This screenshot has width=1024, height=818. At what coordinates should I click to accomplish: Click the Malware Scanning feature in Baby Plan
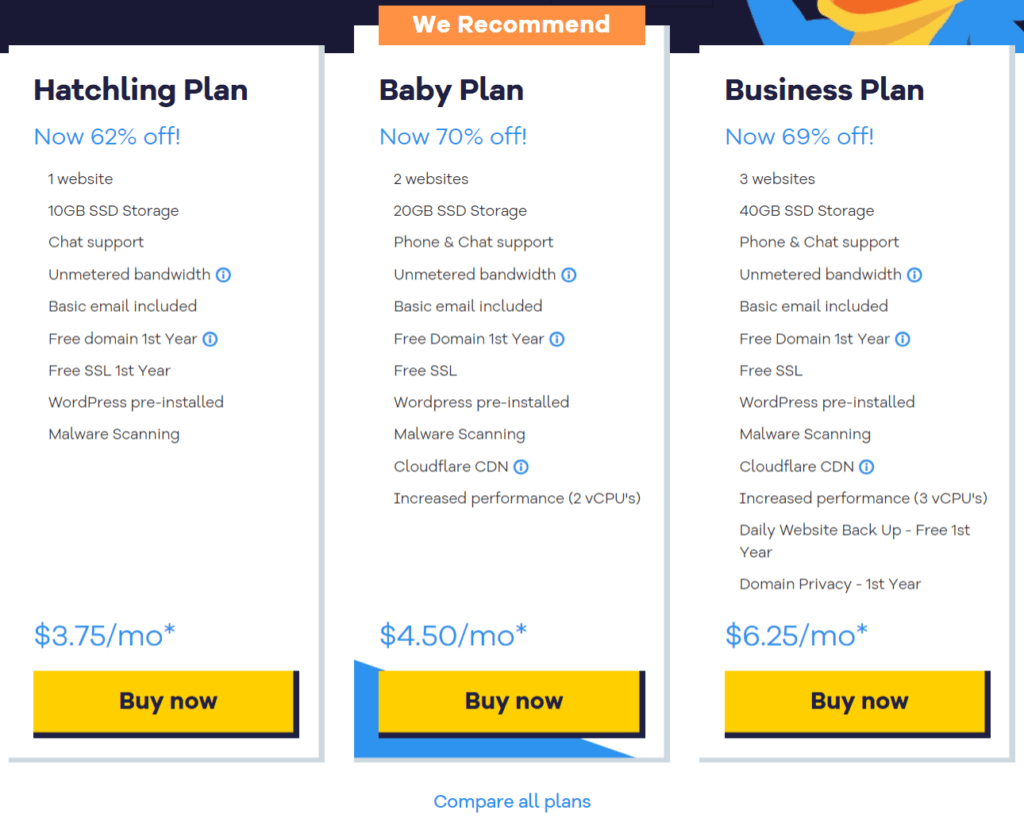click(459, 434)
